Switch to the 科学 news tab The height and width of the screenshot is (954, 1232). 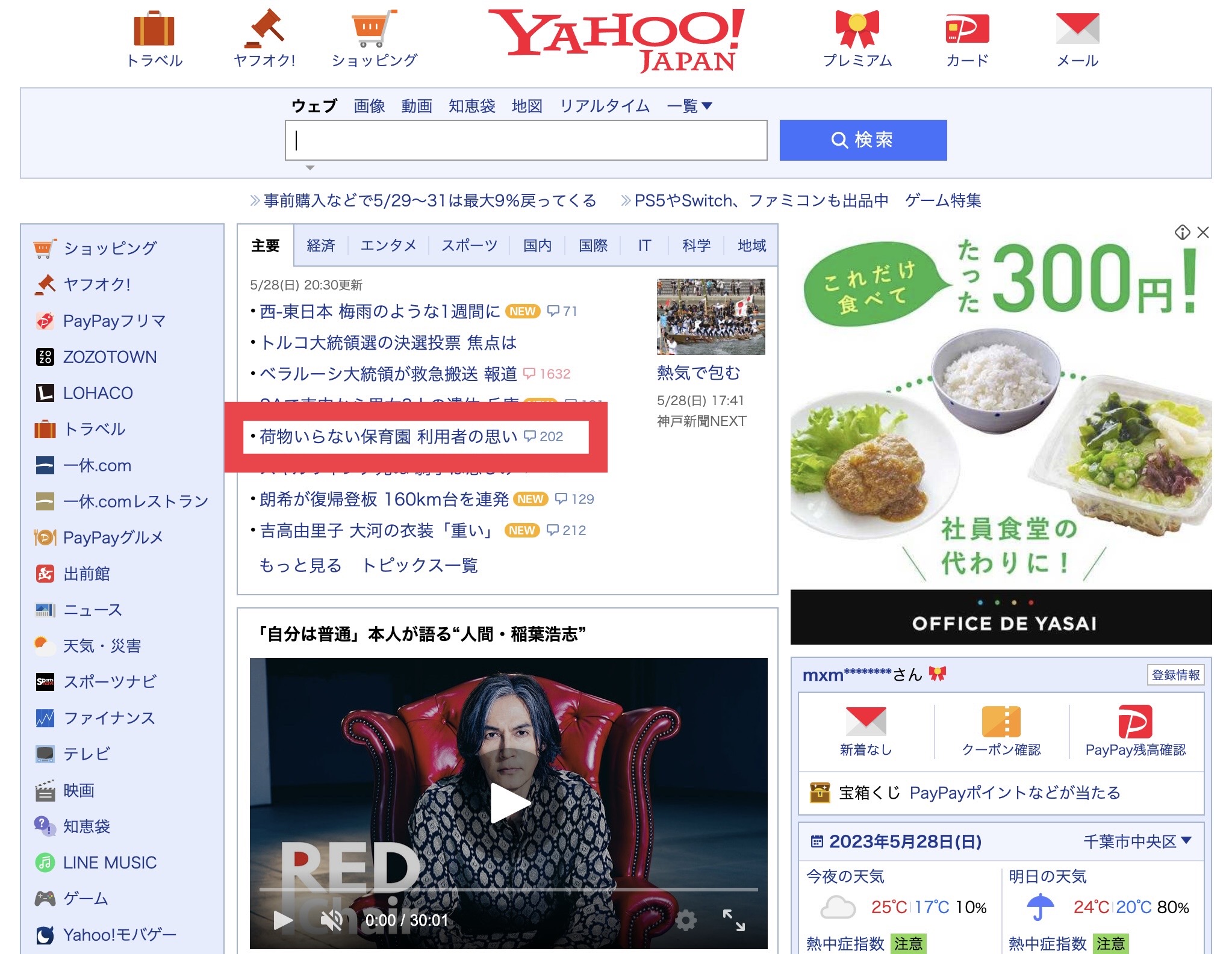pos(696,246)
